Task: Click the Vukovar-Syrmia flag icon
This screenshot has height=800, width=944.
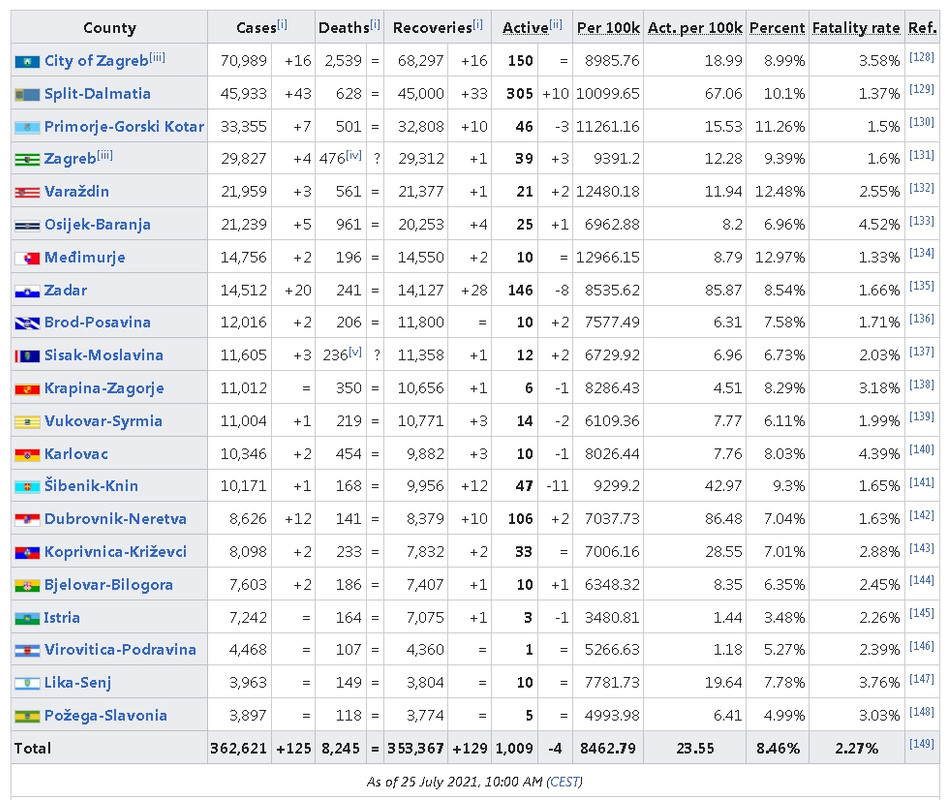Action: coord(27,422)
